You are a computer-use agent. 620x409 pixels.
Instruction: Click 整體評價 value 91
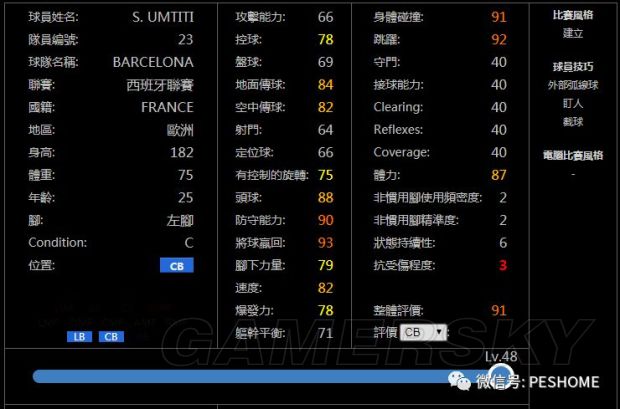499,310
